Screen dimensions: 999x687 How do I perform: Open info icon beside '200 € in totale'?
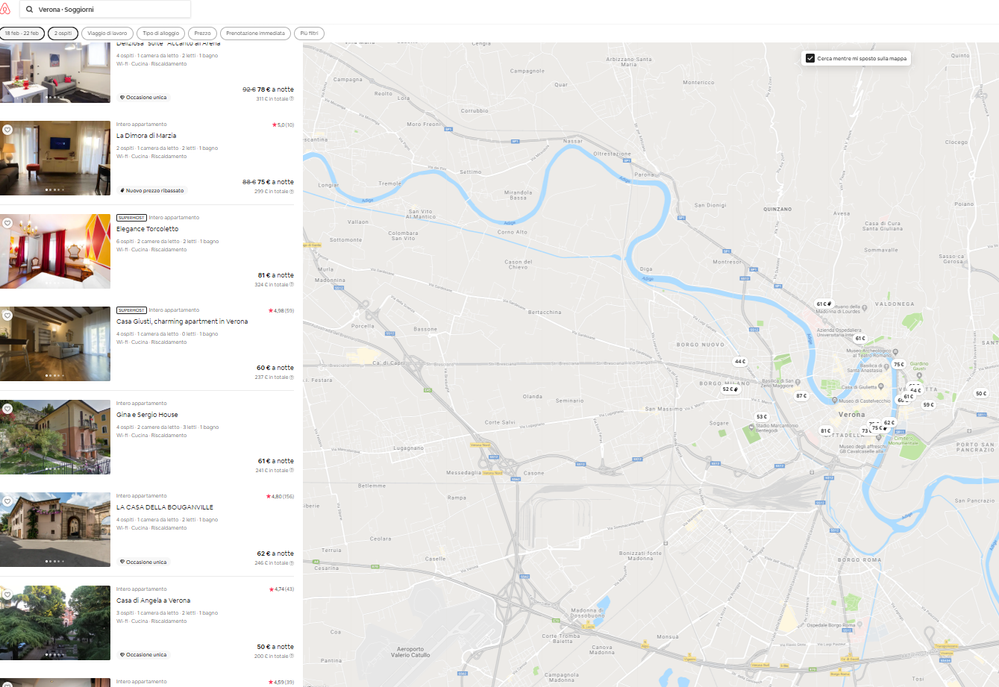(292, 656)
